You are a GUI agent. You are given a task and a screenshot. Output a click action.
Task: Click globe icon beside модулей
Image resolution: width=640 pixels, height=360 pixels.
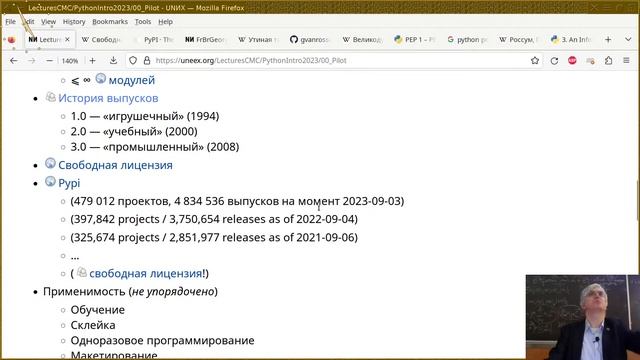[x=100, y=78]
